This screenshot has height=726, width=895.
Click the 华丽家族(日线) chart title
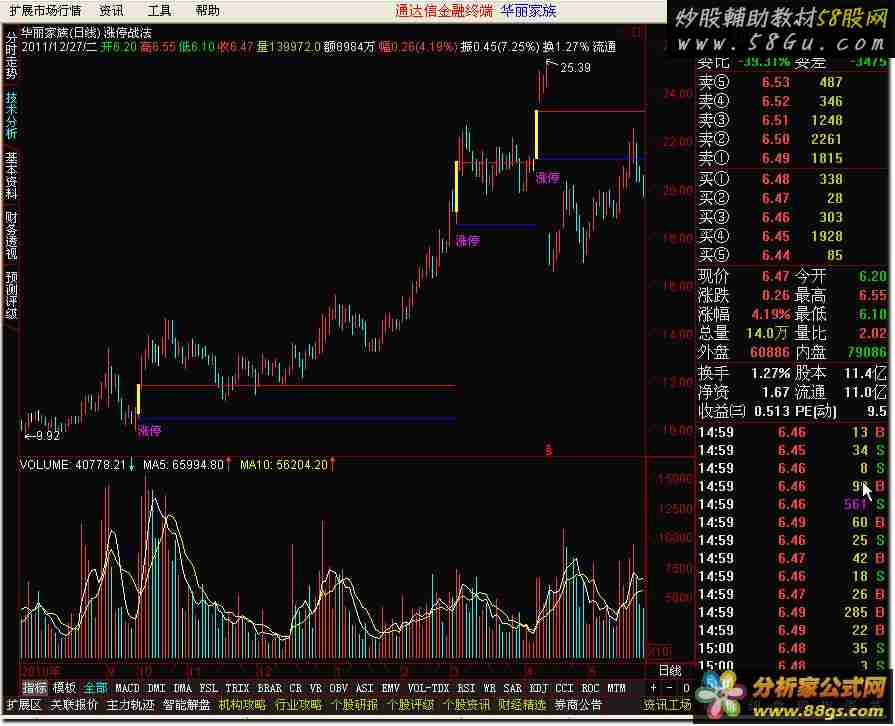pos(61,33)
